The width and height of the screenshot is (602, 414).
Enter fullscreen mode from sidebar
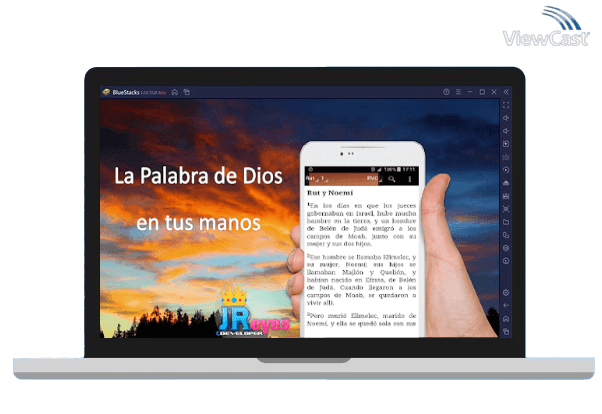[x=506, y=105]
